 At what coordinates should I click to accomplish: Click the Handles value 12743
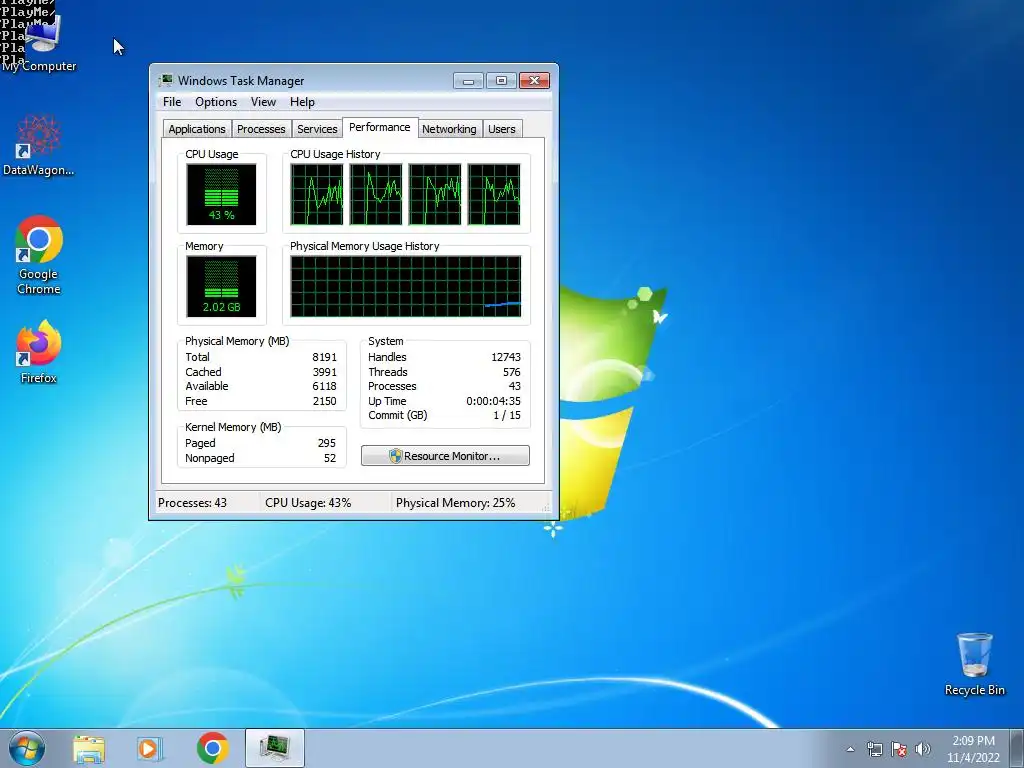506,357
